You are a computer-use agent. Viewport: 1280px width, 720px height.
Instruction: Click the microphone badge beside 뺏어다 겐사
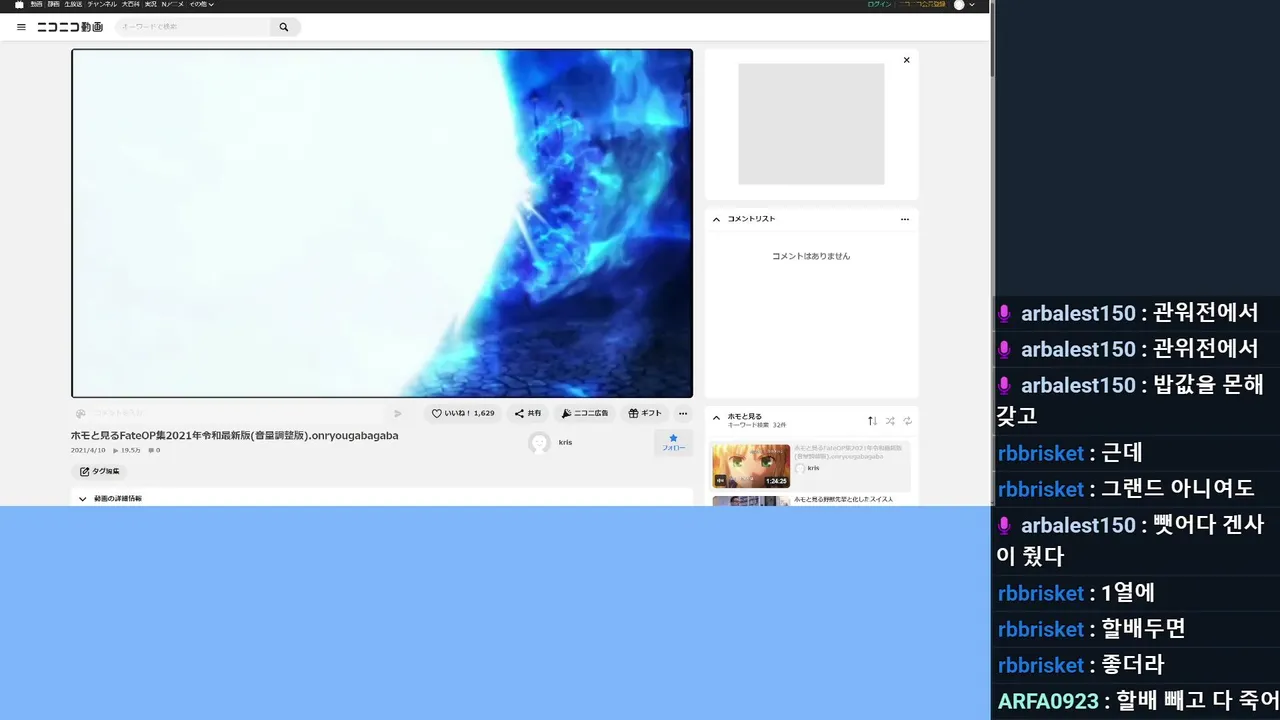tap(1005, 525)
